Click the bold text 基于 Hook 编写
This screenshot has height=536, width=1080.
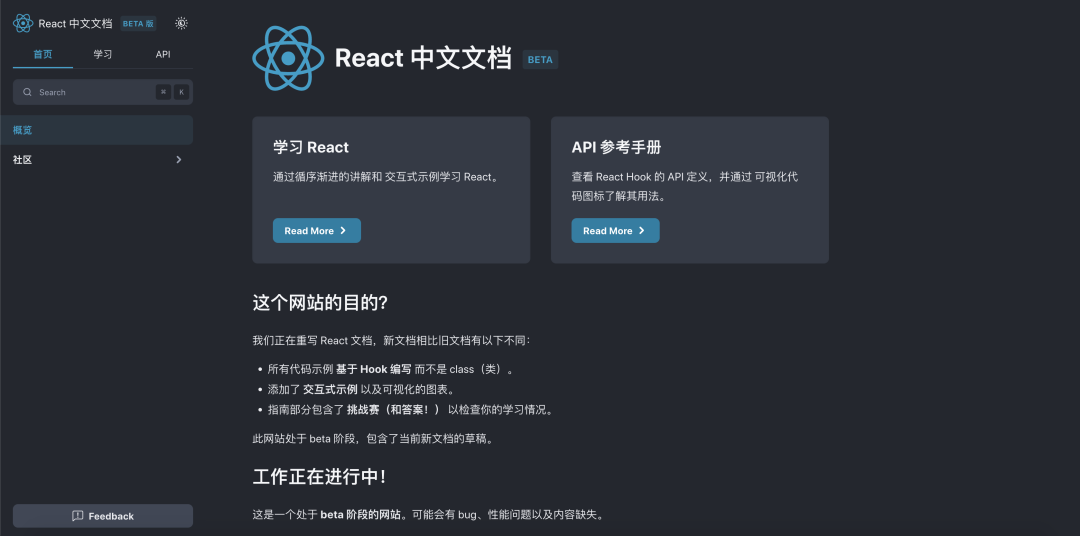coord(373,369)
